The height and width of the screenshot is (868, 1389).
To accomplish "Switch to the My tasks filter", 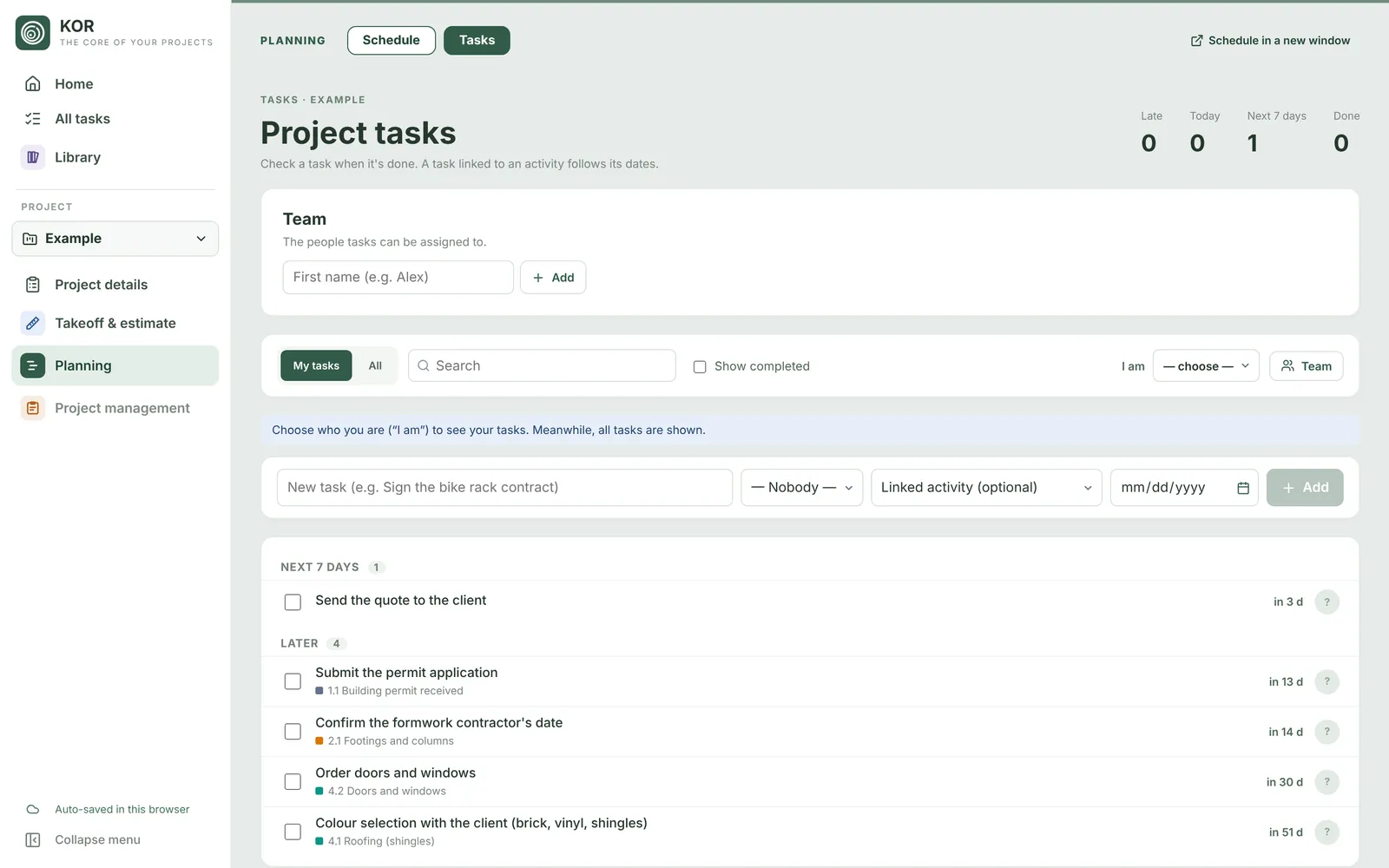I will tap(316, 365).
